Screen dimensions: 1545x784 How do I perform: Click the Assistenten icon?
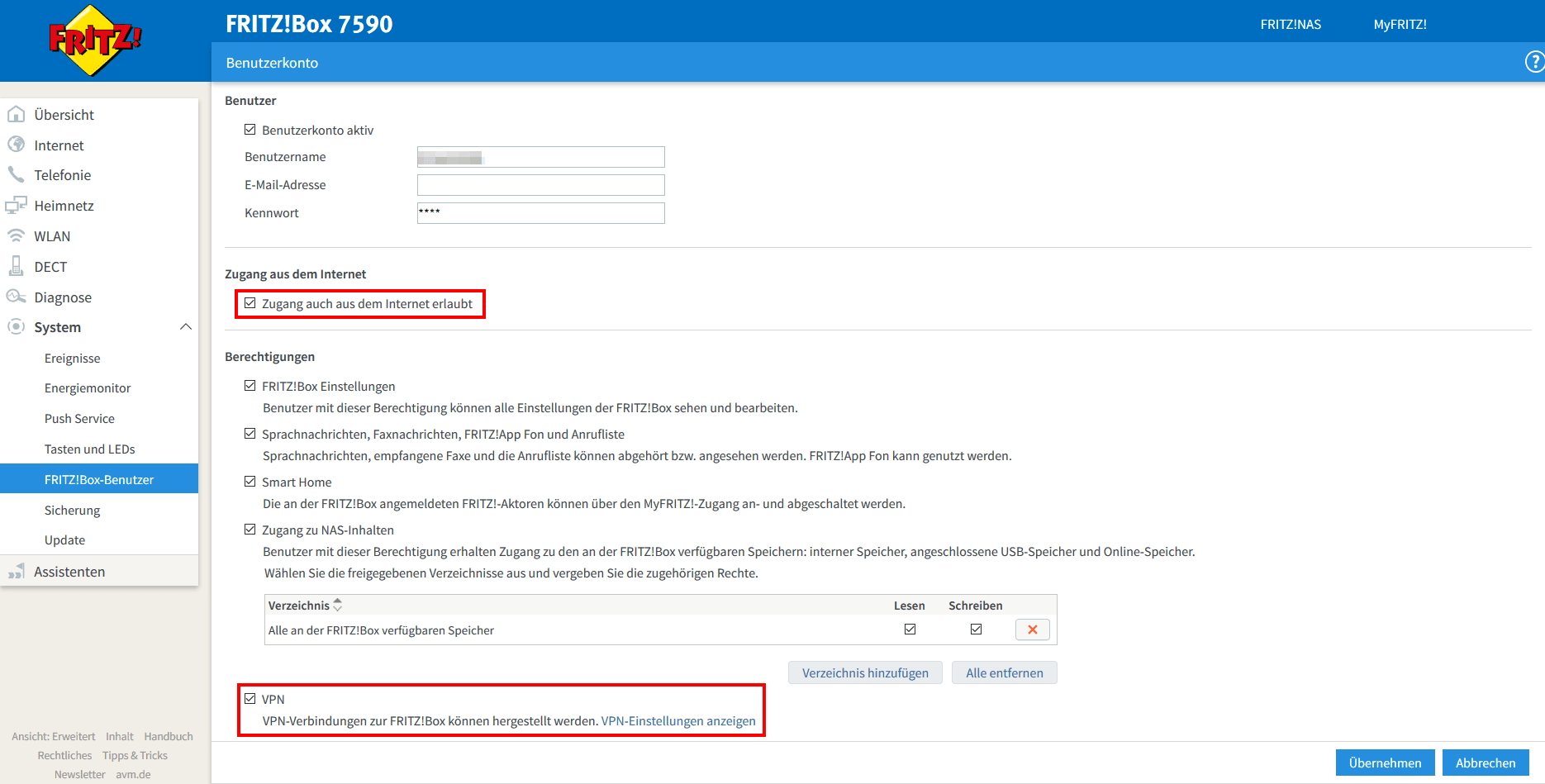pos(16,571)
